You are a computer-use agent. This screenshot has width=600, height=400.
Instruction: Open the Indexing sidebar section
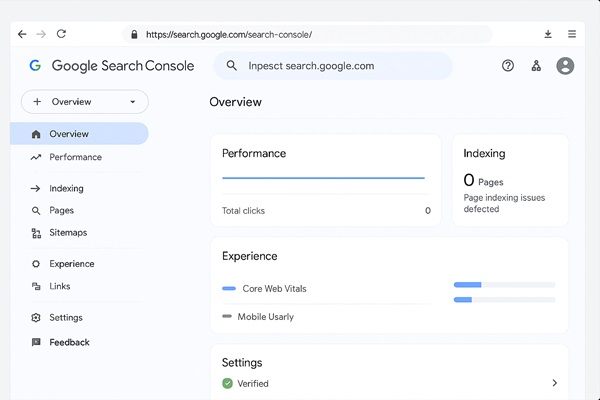(x=66, y=188)
